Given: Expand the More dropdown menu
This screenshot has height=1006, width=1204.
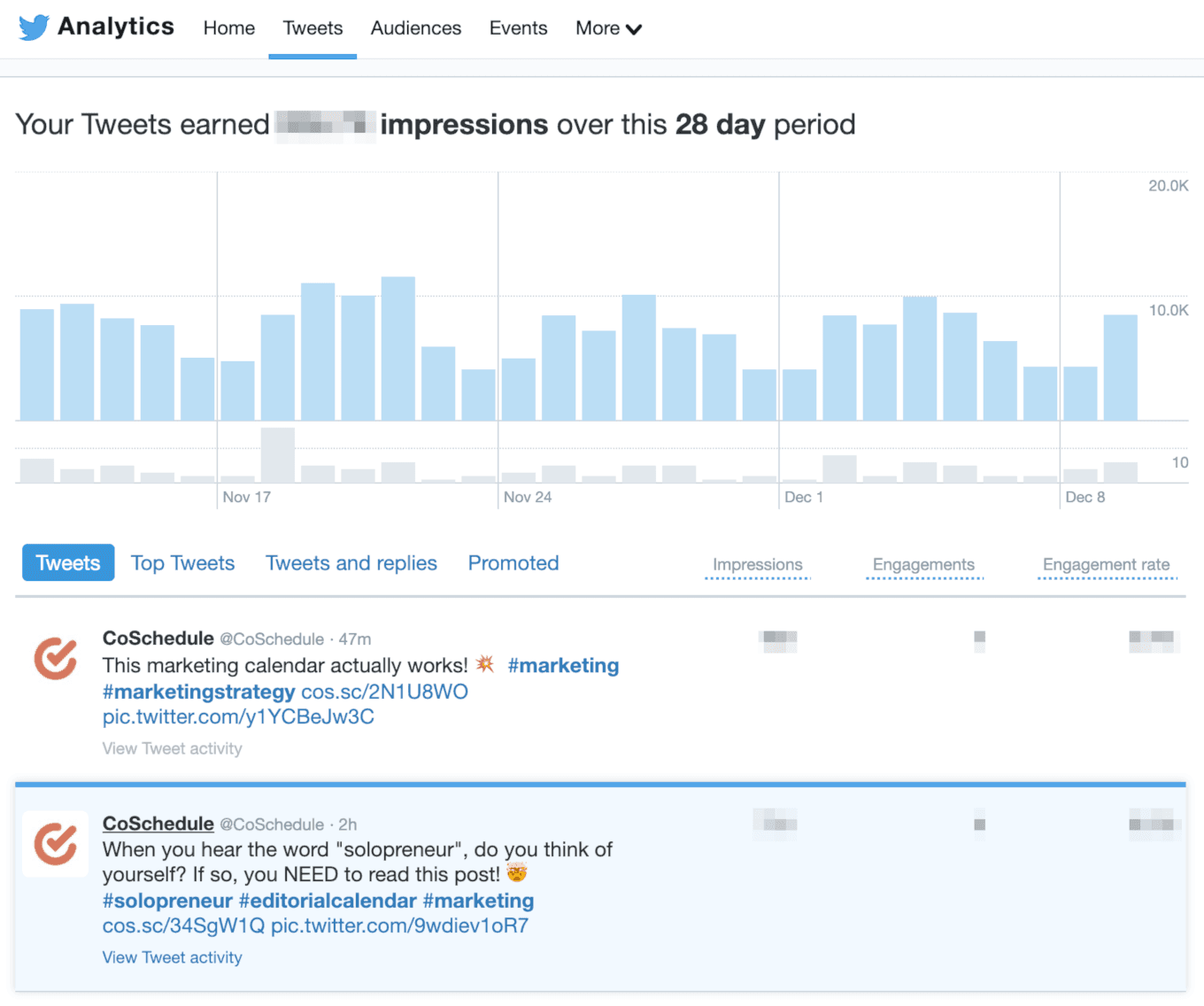Looking at the screenshot, I should tap(608, 28).
